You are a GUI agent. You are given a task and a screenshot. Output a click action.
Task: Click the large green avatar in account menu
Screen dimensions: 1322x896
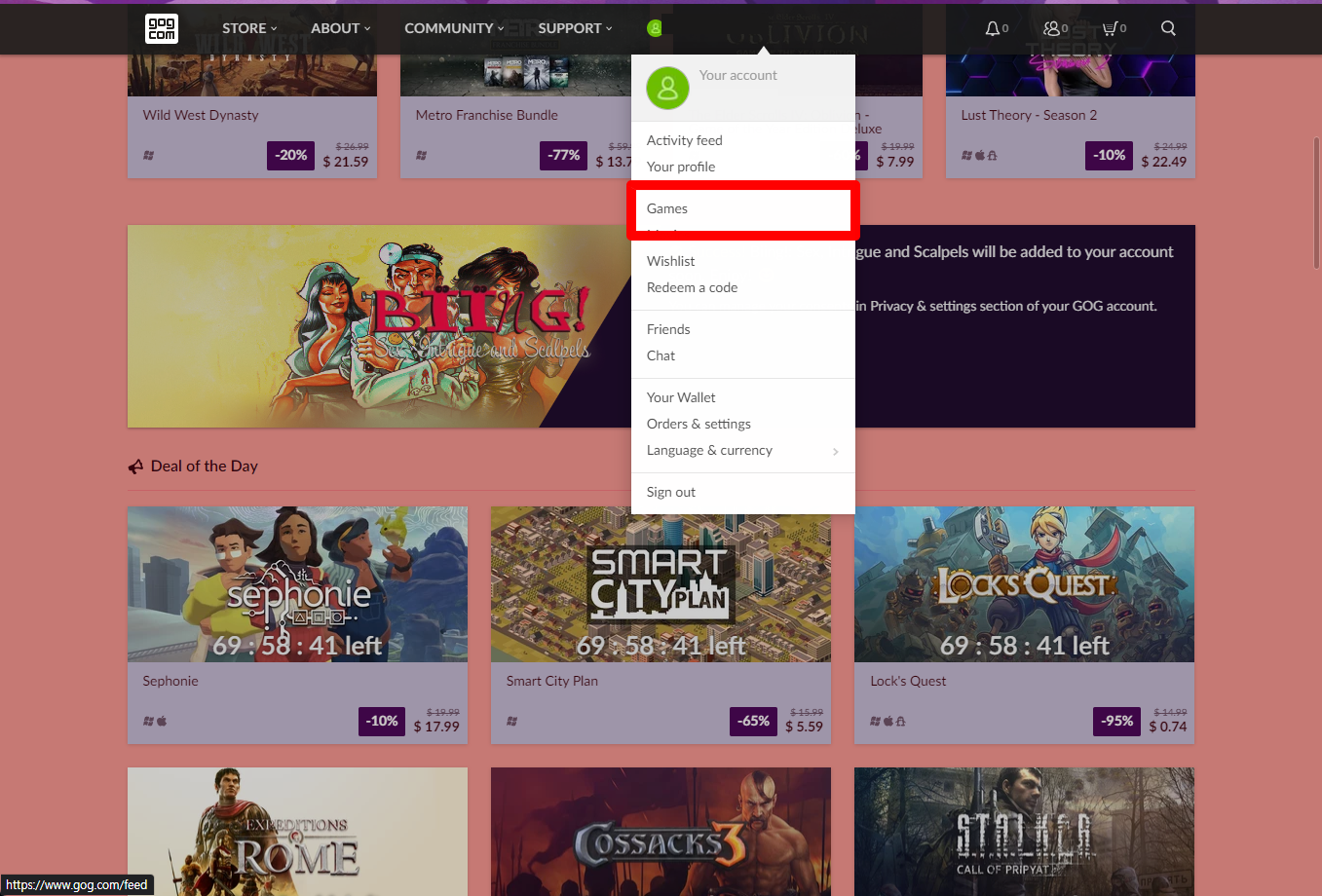(x=667, y=89)
